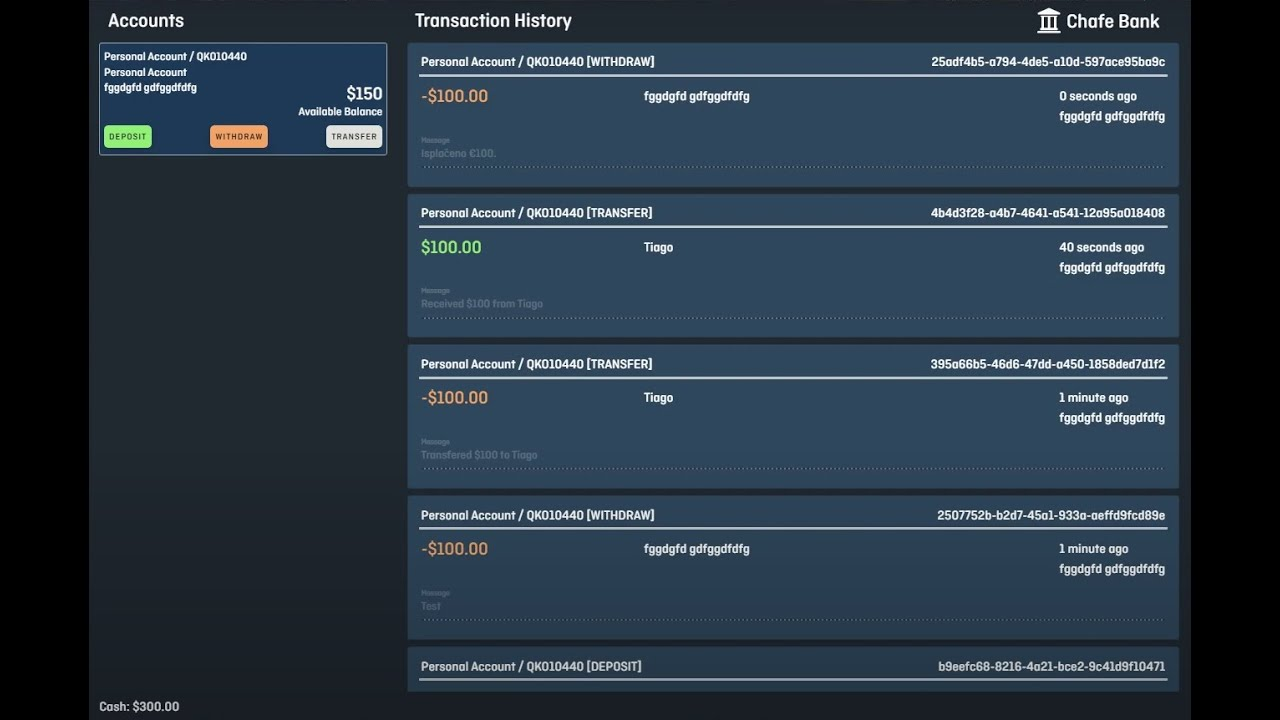The height and width of the screenshot is (720, 1280).
Task: Click the $150 available balance amount
Action: pos(364,94)
